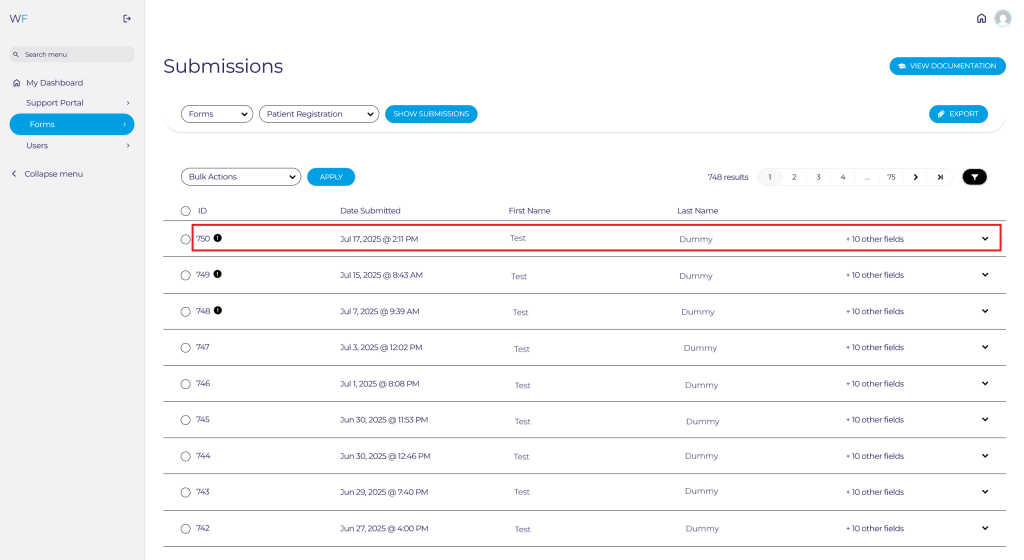Viewport: 1024px width, 560px height.
Task: Click the Show Submissions button
Action: pos(431,114)
